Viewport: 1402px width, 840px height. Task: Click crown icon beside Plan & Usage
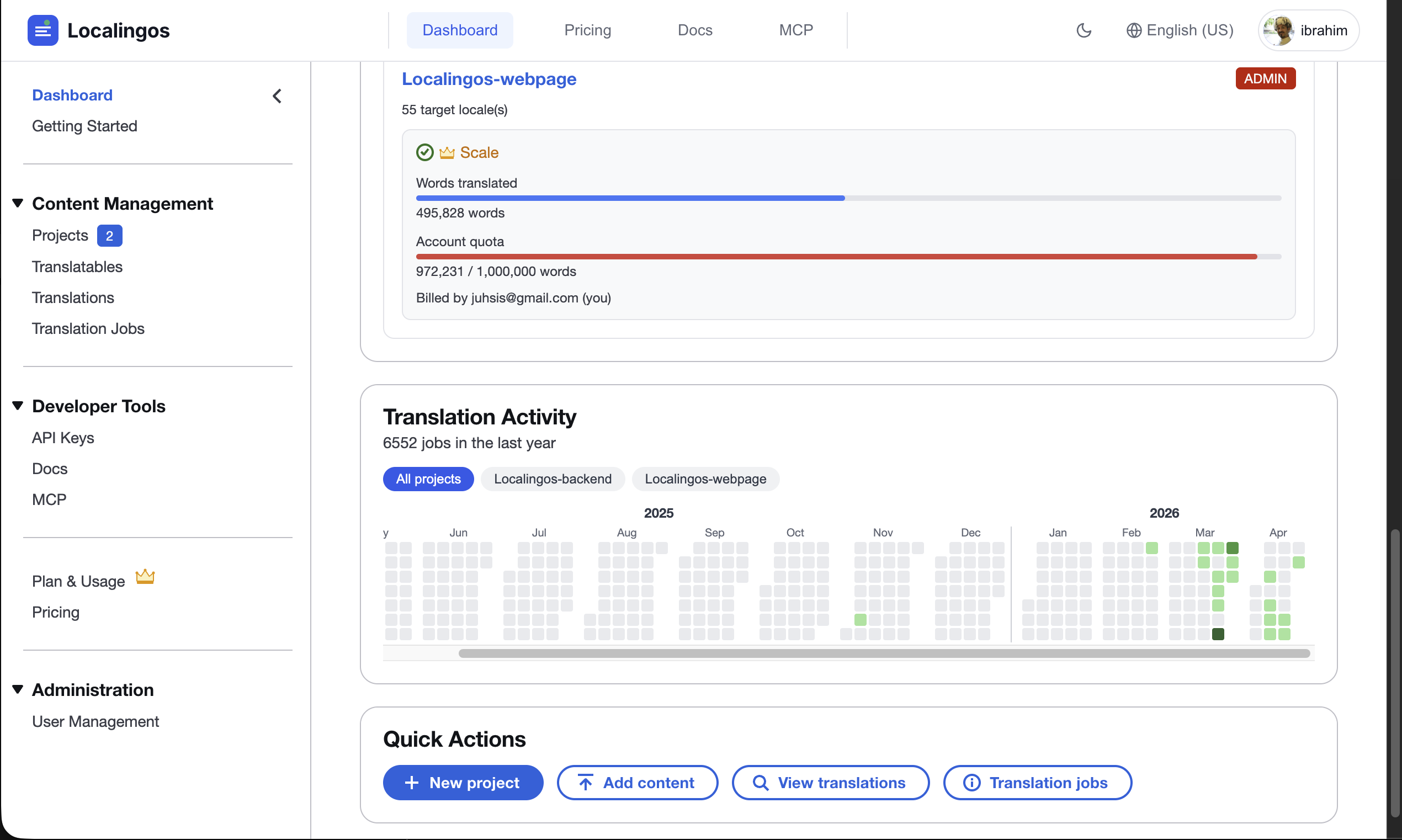point(145,577)
